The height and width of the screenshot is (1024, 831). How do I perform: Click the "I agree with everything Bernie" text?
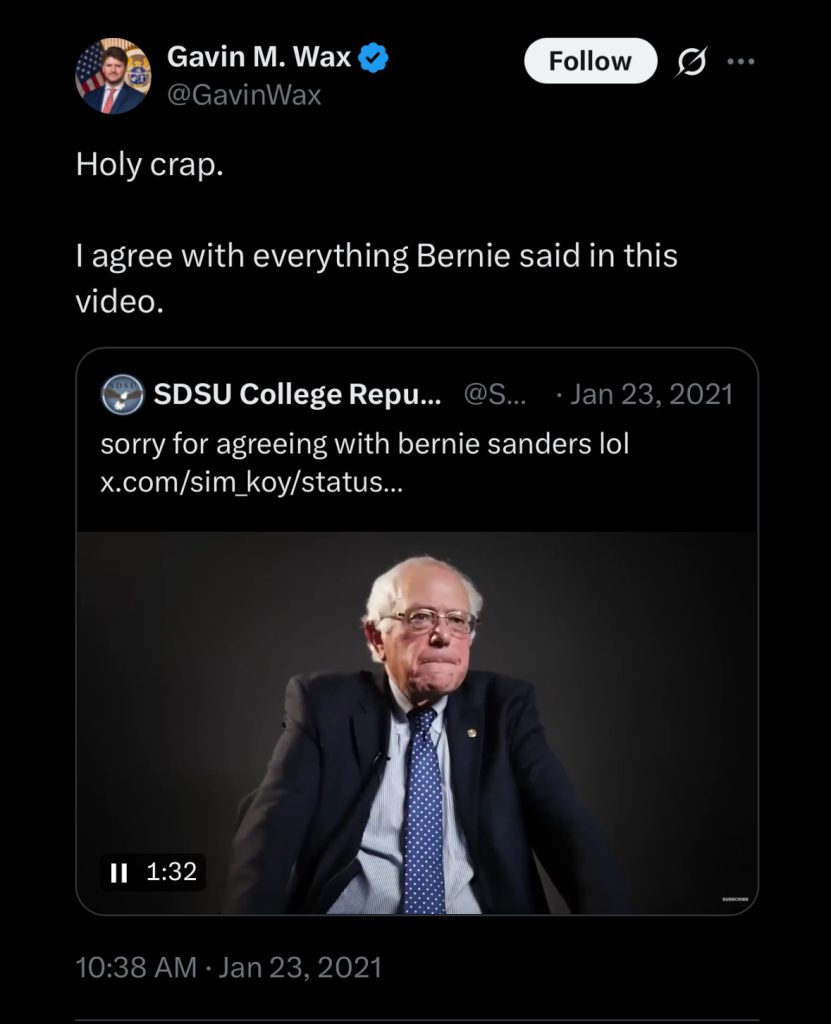coord(376,256)
